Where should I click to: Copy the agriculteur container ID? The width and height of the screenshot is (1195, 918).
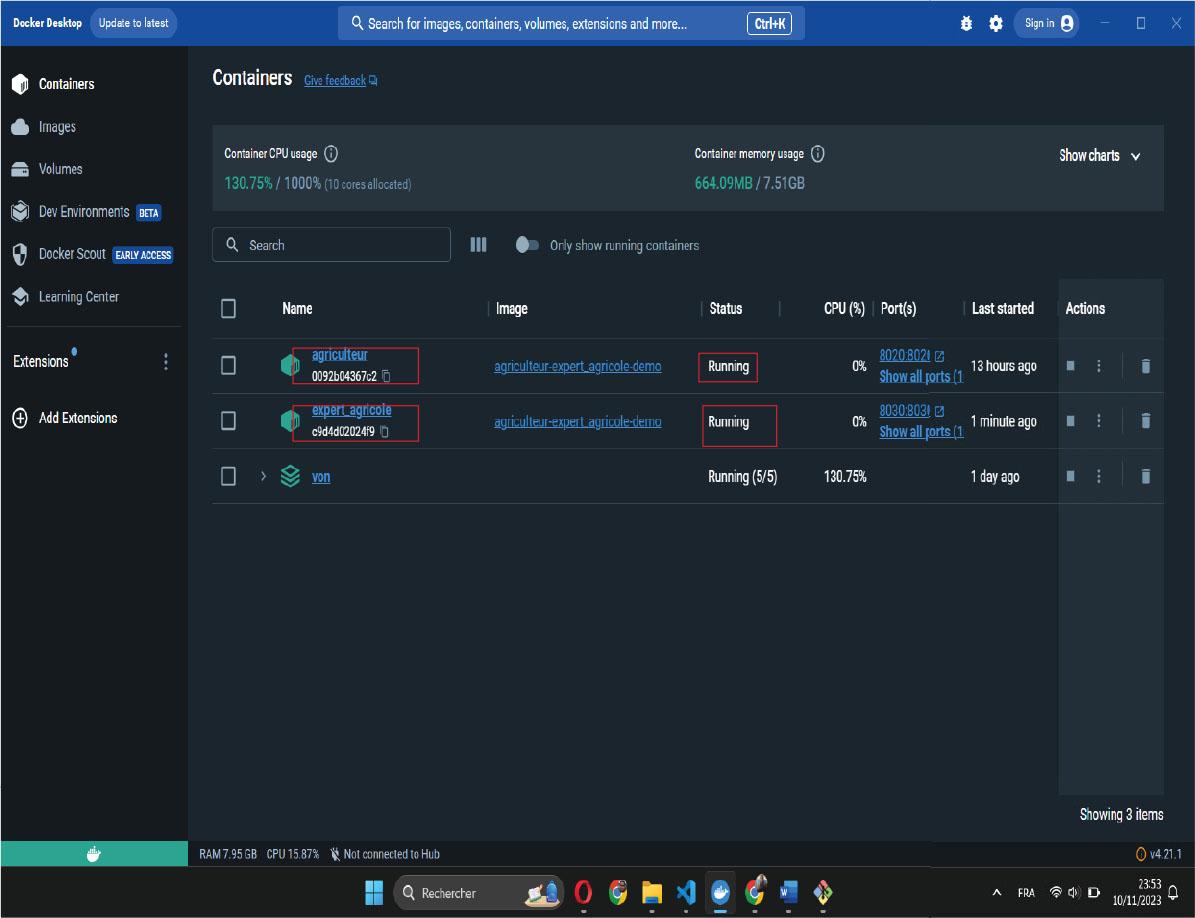(x=385, y=376)
